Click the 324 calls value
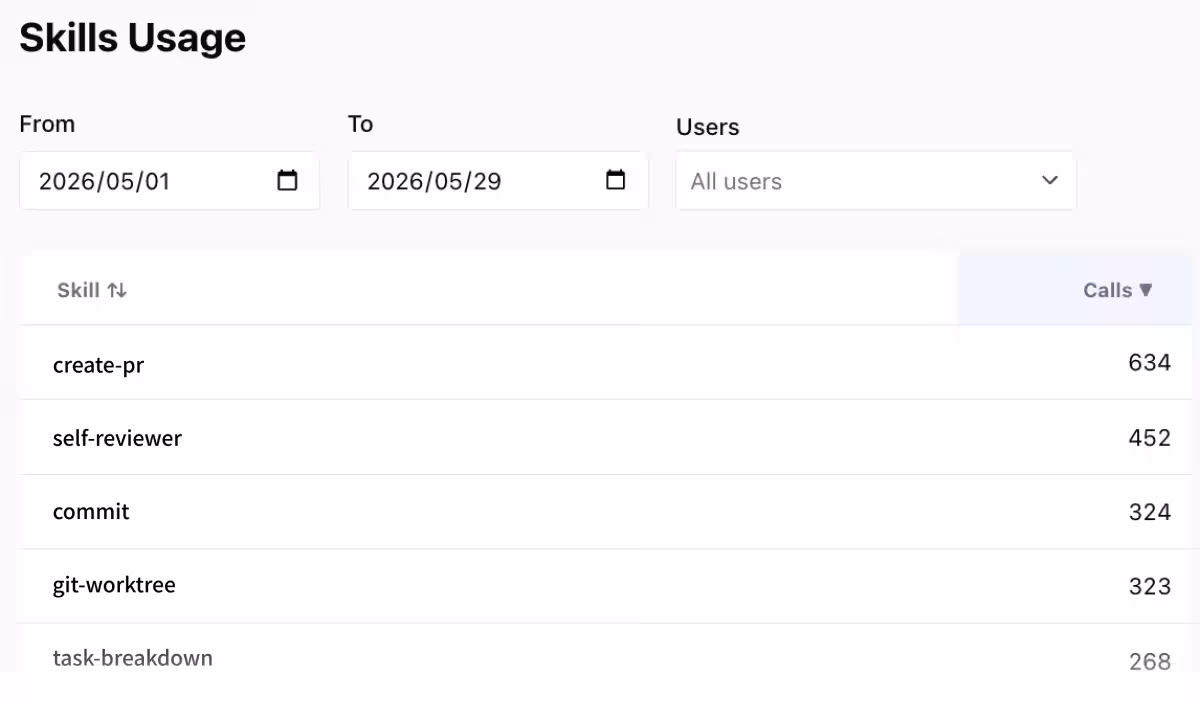The image size is (1200, 720). 1150,512
